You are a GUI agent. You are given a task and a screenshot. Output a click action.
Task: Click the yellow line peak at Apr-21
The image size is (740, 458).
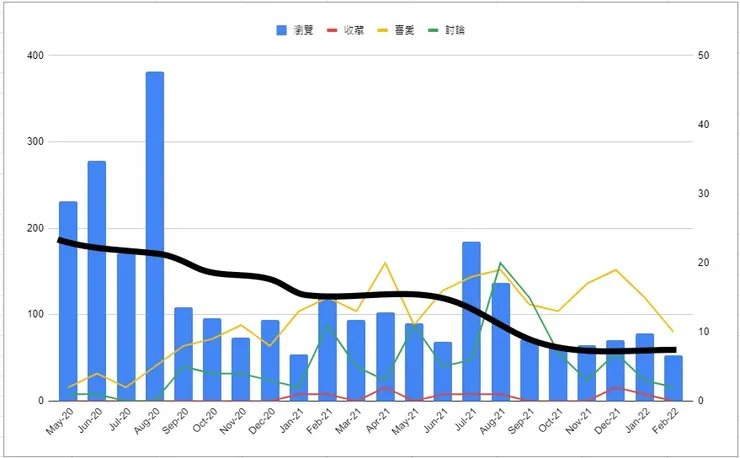(385, 263)
